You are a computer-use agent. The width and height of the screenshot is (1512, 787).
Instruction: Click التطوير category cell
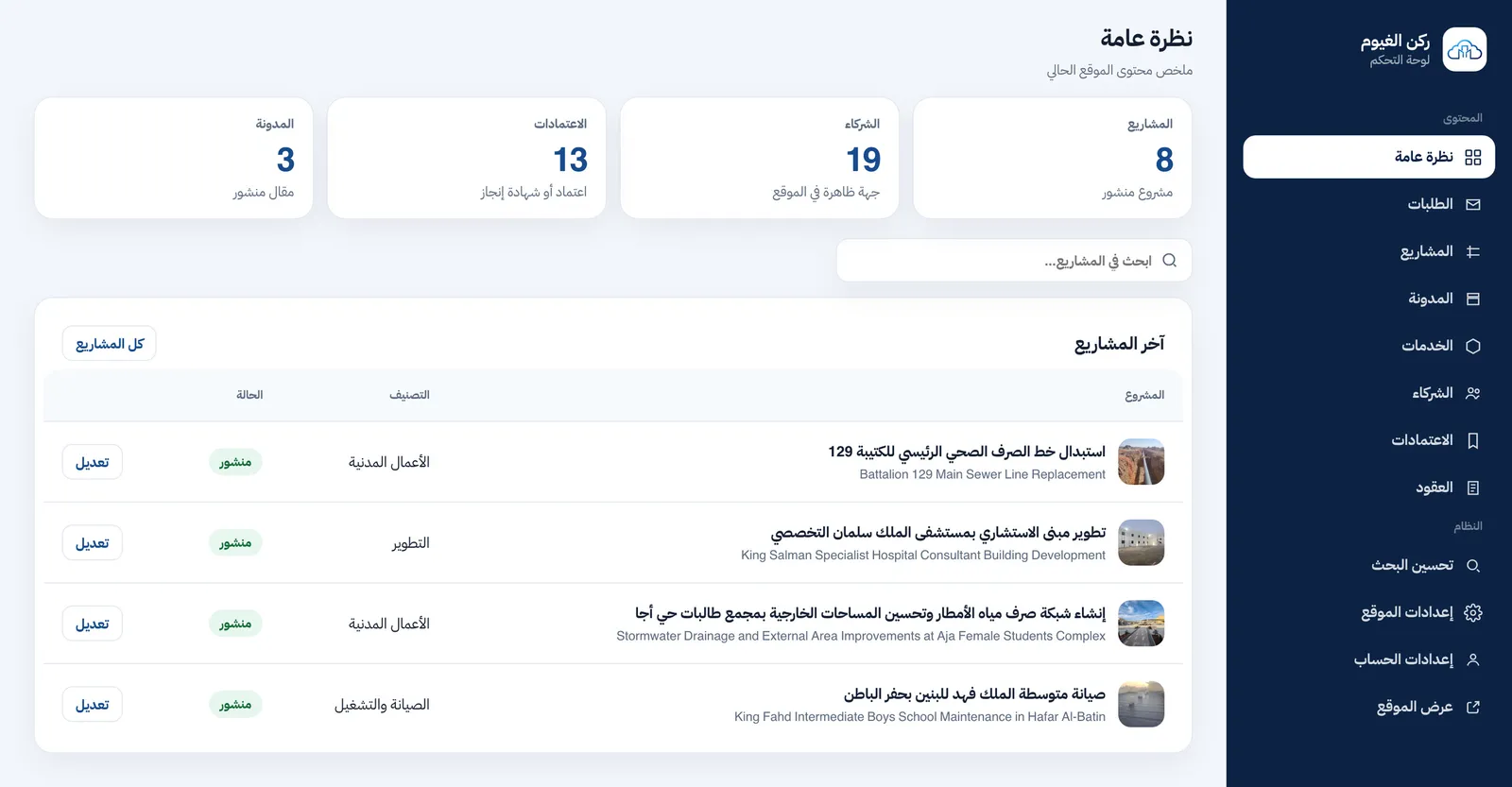pyautogui.click(x=411, y=543)
